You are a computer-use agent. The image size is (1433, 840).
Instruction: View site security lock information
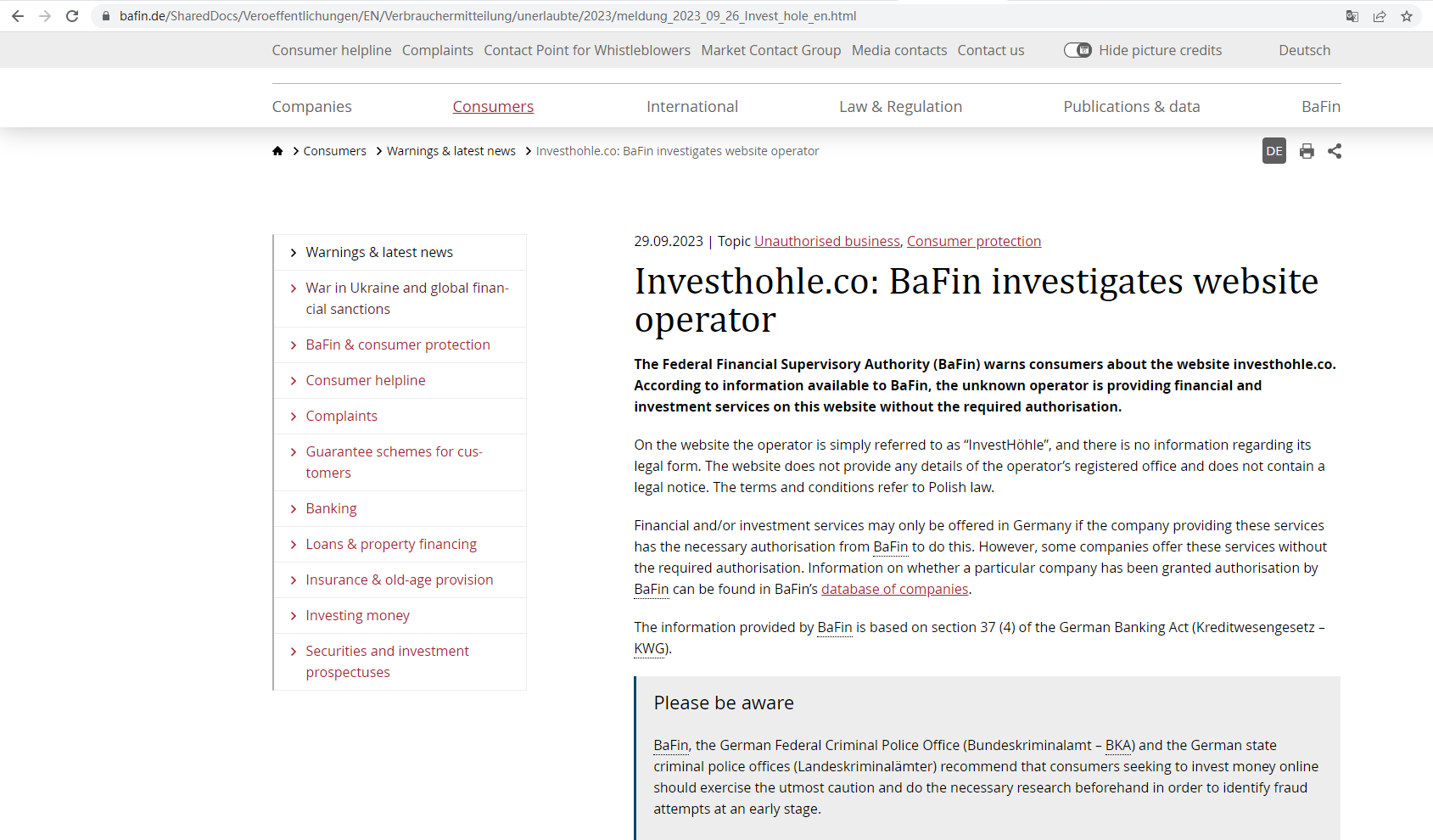coord(106,16)
